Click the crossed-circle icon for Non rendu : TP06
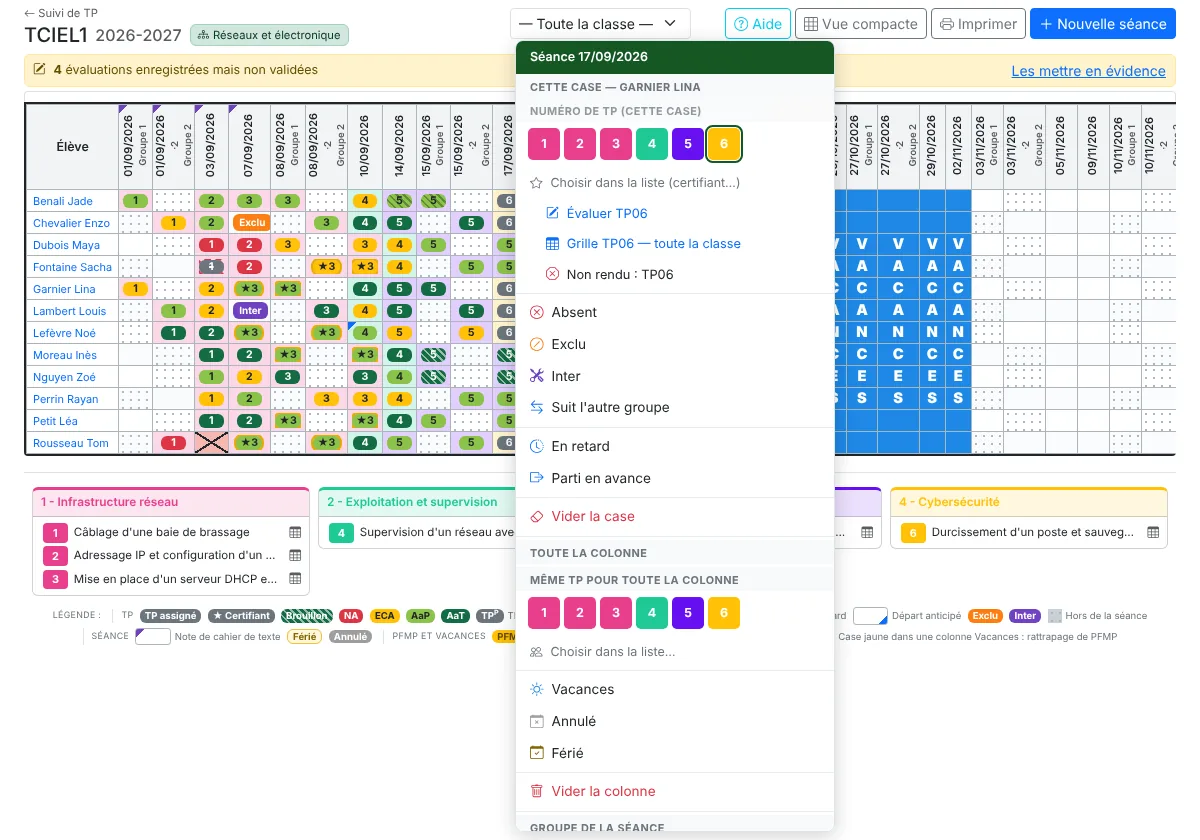The height and width of the screenshot is (840, 1200). 552,274
